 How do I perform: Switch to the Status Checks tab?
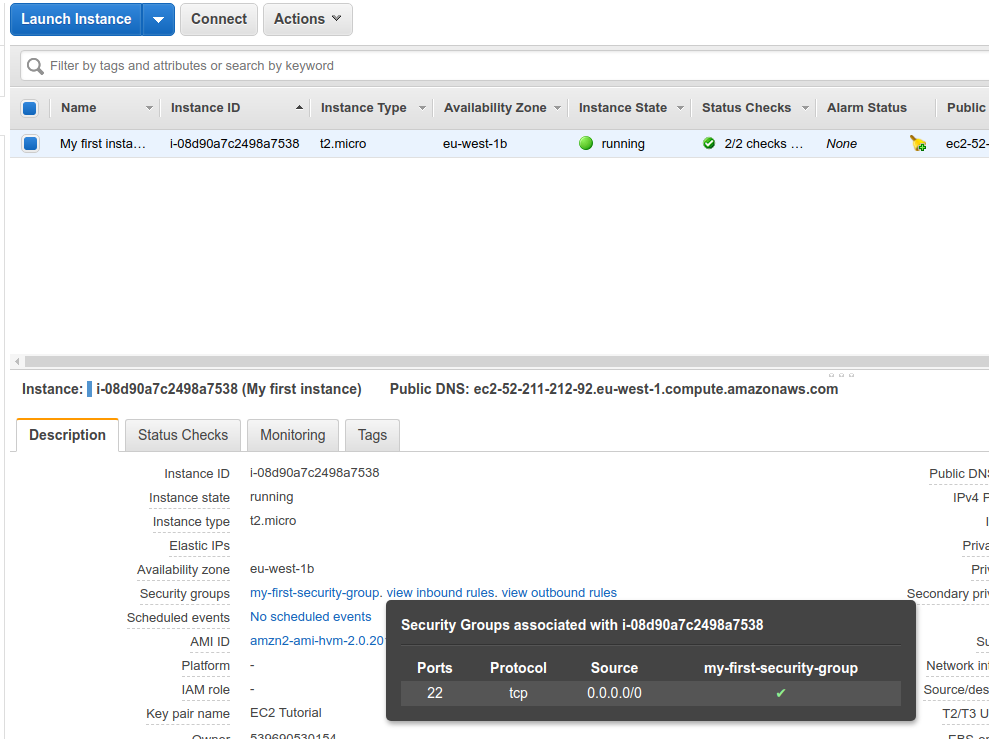[x=183, y=435]
